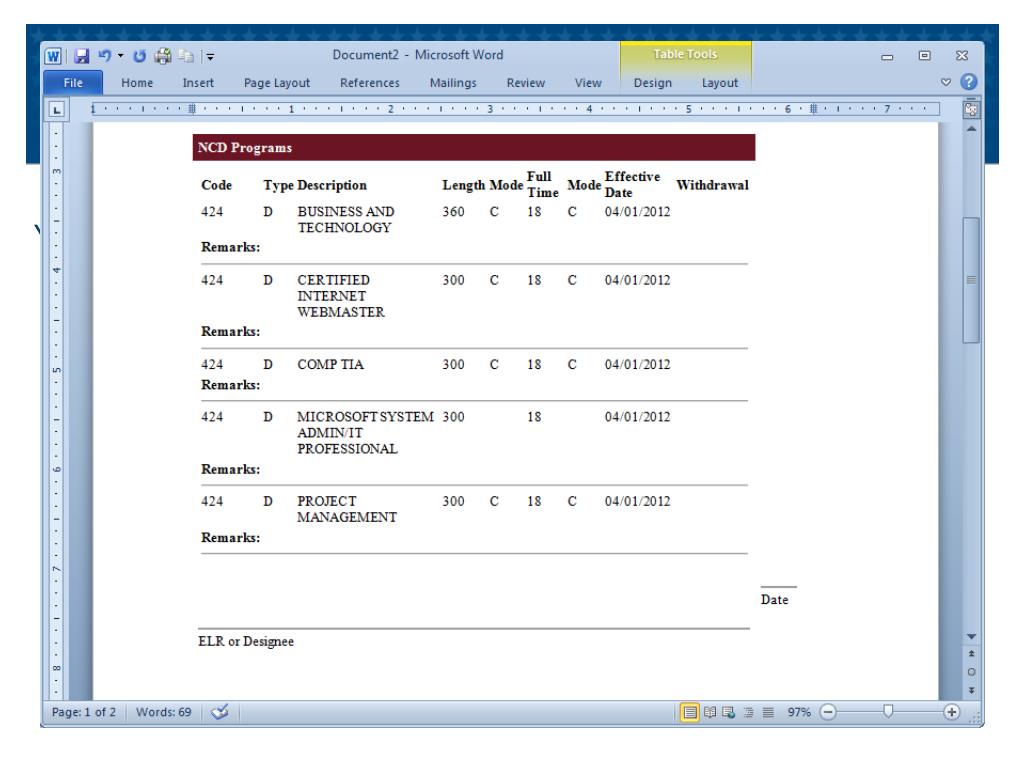Image resolution: width=1024 pixels, height=768 pixels.
Task: Click the tab stop selector at ruler corner
Action: pos(57,110)
